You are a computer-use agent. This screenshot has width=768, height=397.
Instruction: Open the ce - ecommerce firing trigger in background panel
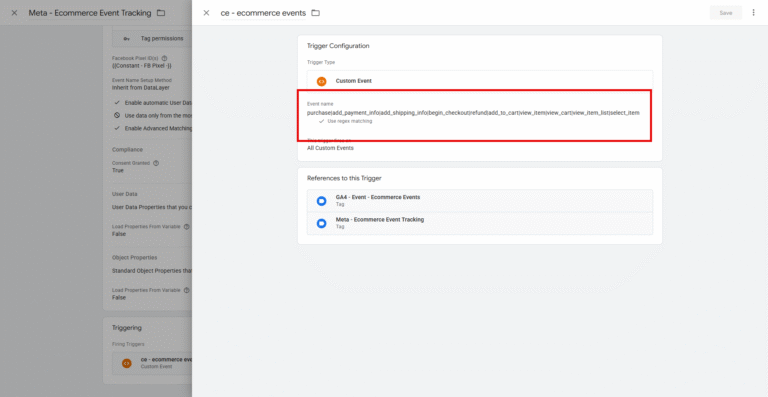[x=152, y=363]
